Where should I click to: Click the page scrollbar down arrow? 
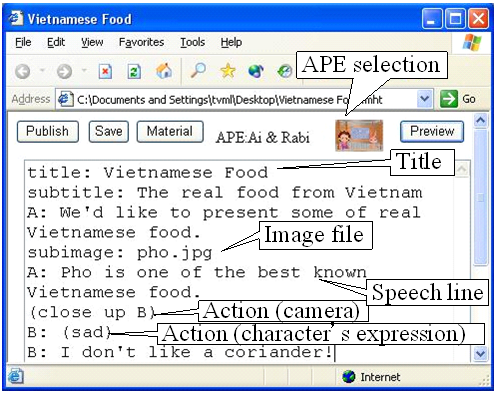coord(480,354)
